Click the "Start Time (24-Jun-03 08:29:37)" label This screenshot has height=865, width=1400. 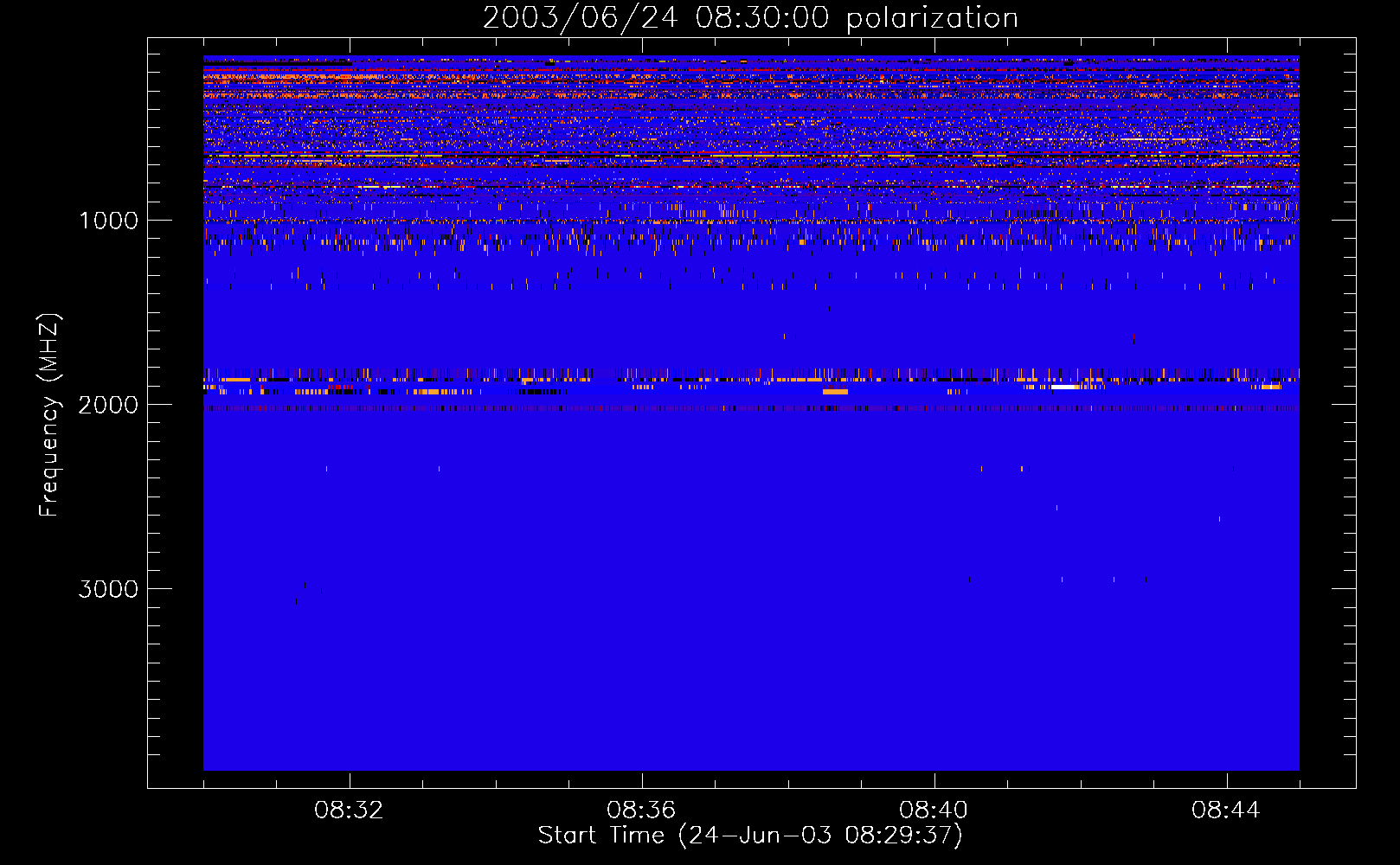[x=750, y=836]
